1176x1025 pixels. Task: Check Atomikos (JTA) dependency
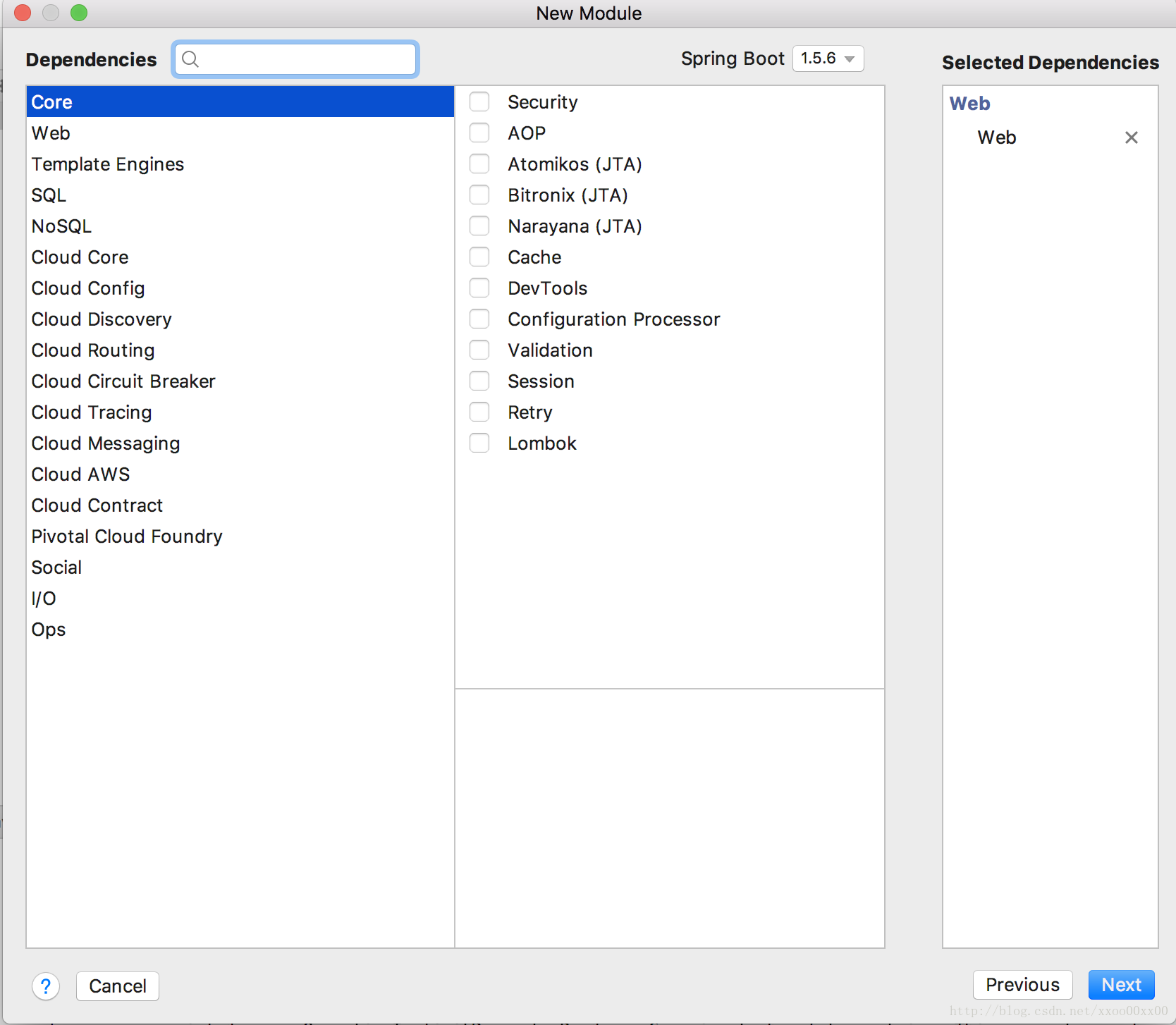point(479,164)
